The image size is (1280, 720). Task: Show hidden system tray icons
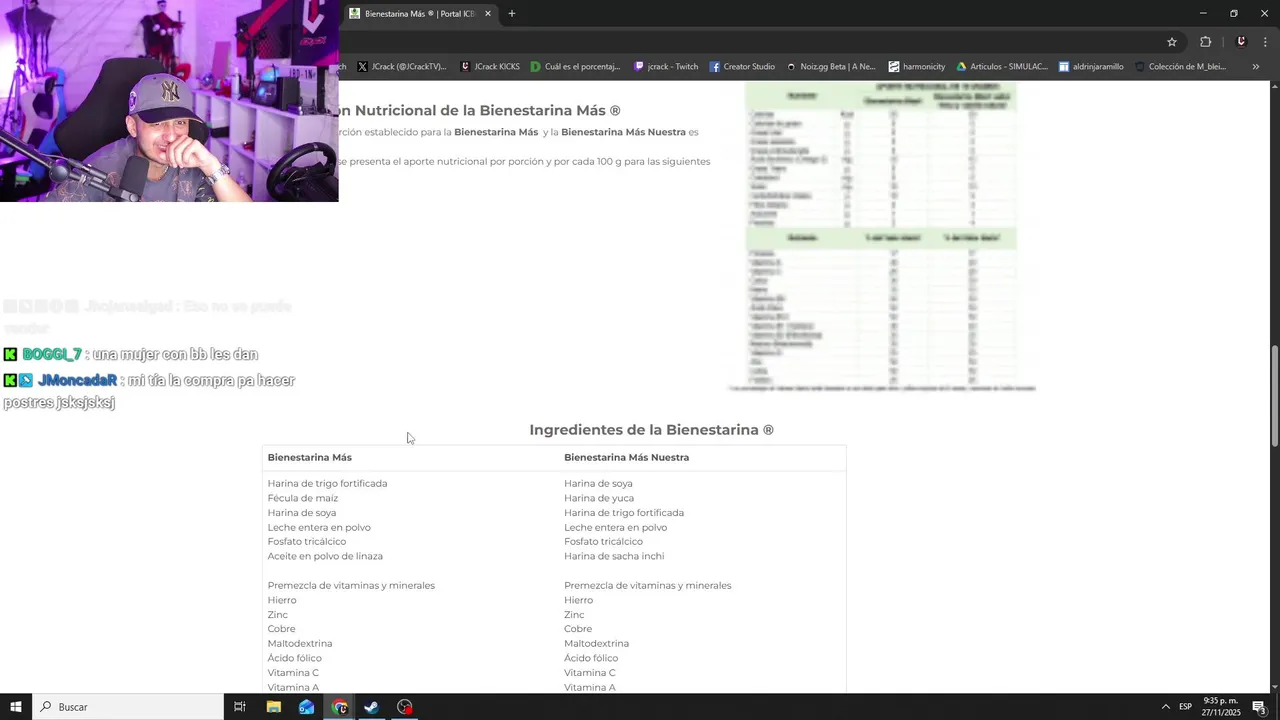[1165, 707]
